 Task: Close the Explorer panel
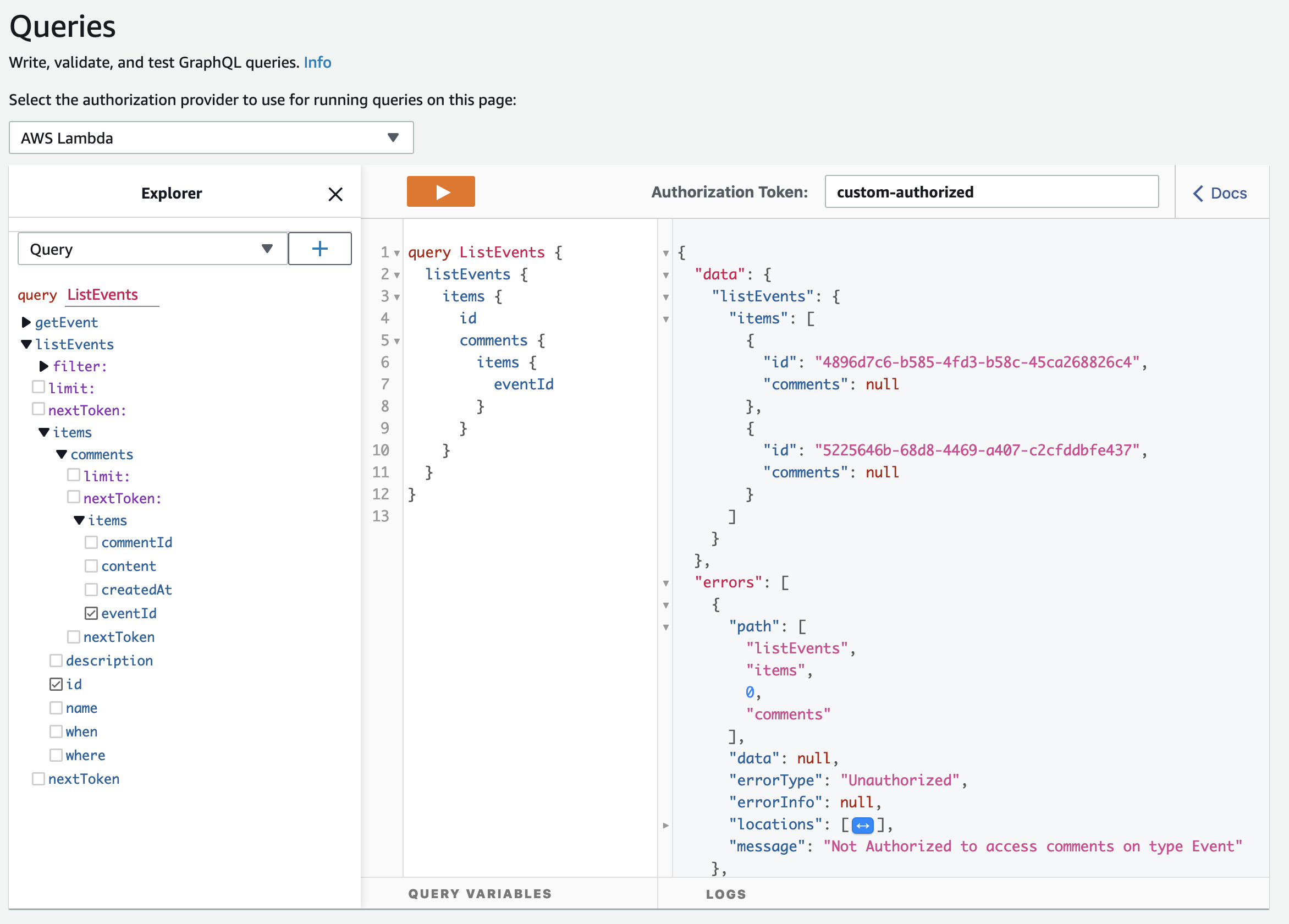click(335, 194)
